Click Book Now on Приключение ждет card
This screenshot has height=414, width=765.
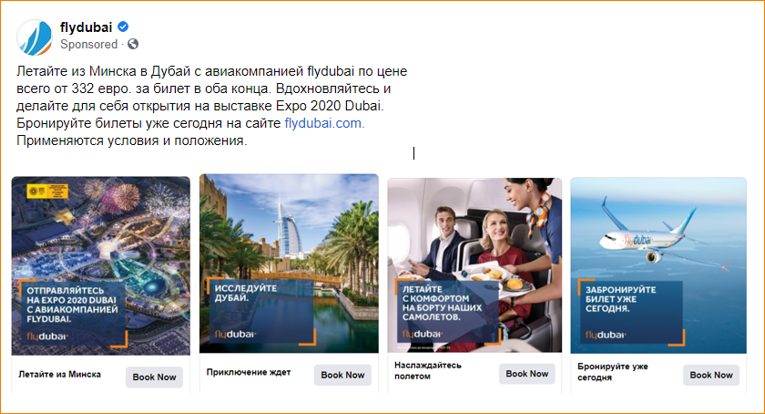342,375
